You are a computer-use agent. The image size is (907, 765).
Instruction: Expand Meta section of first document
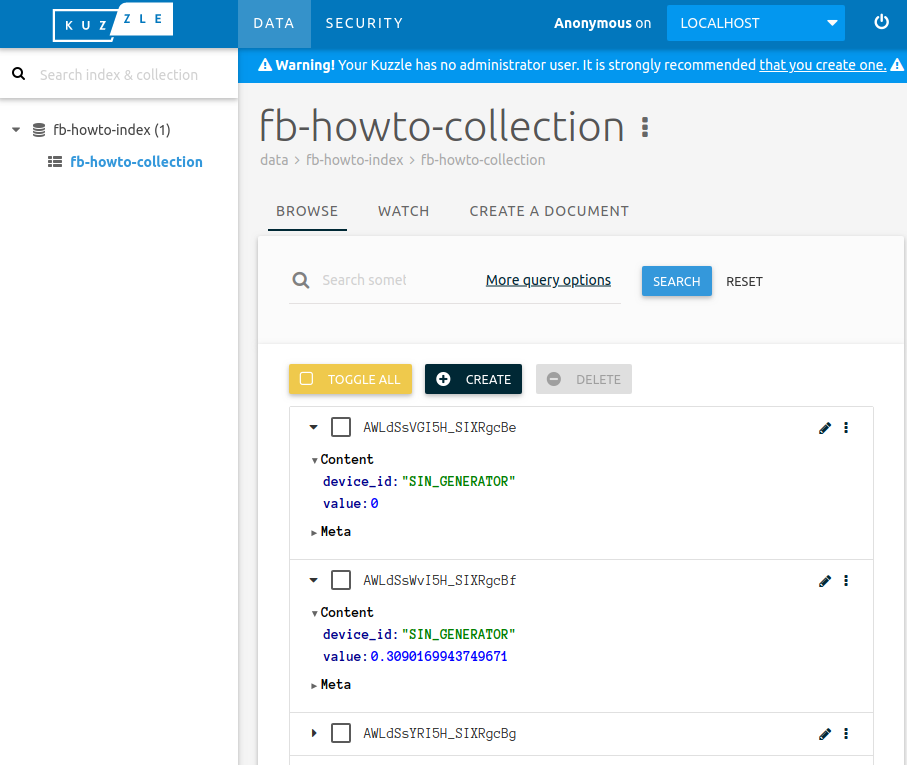tap(314, 532)
